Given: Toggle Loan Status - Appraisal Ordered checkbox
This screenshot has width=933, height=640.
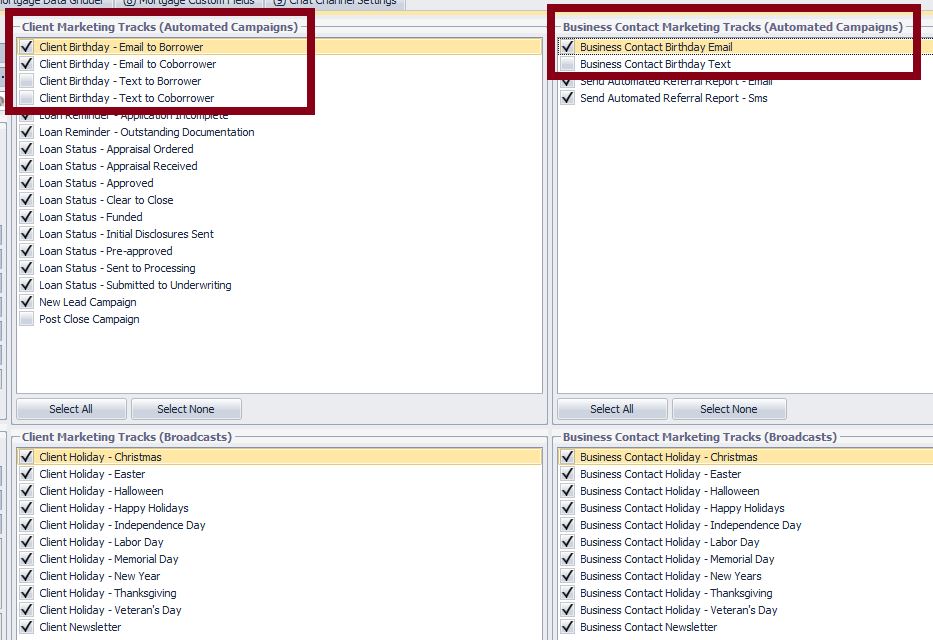Looking at the screenshot, I should coord(27,149).
